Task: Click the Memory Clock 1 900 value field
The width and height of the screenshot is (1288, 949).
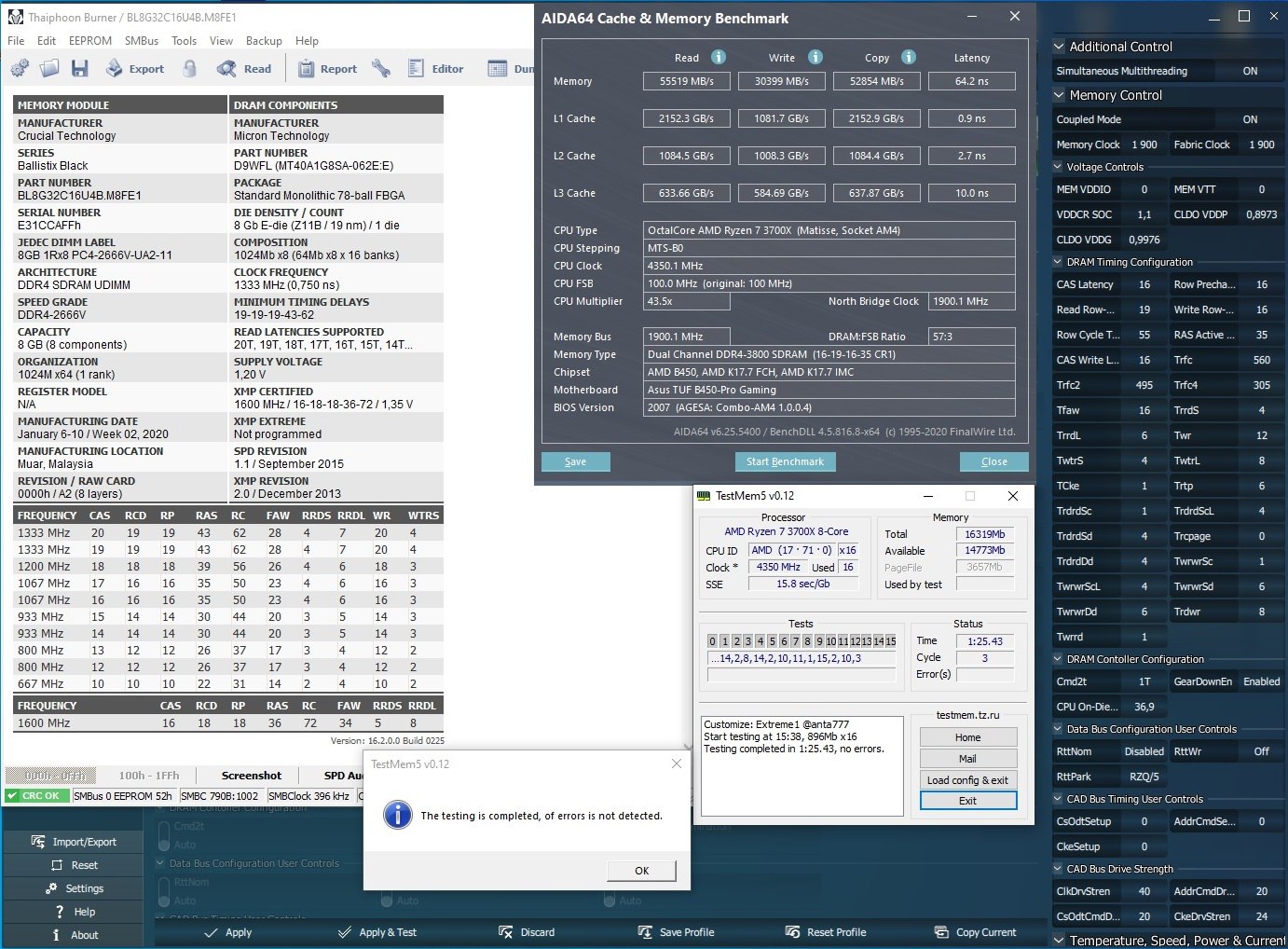Action: point(1144,144)
